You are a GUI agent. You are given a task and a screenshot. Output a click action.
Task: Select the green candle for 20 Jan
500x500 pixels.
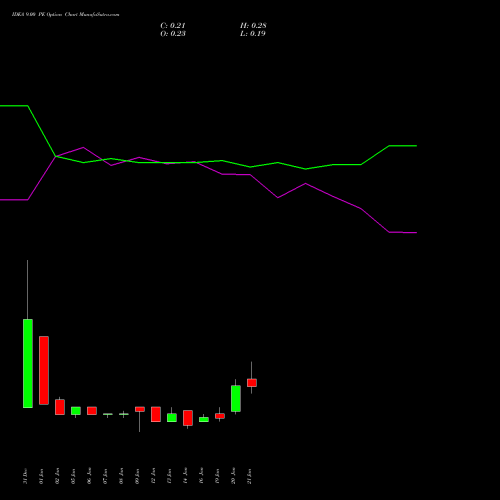(x=236, y=399)
